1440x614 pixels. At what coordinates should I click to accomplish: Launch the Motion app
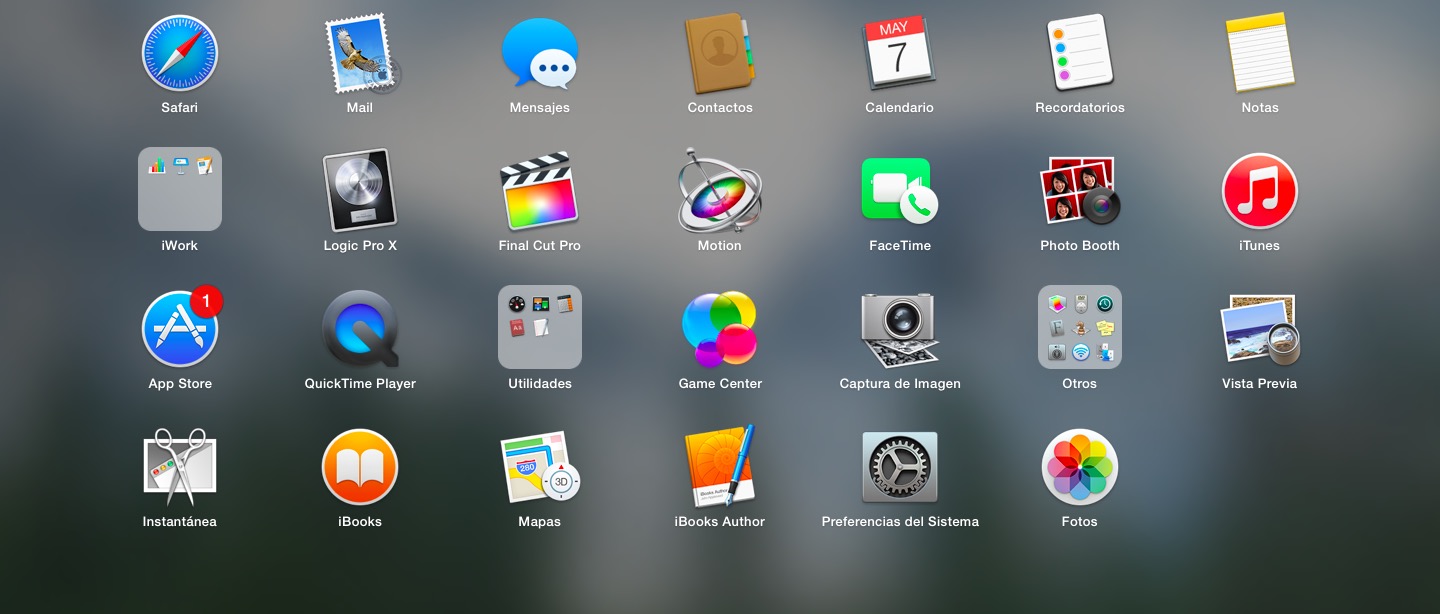[720, 190]
